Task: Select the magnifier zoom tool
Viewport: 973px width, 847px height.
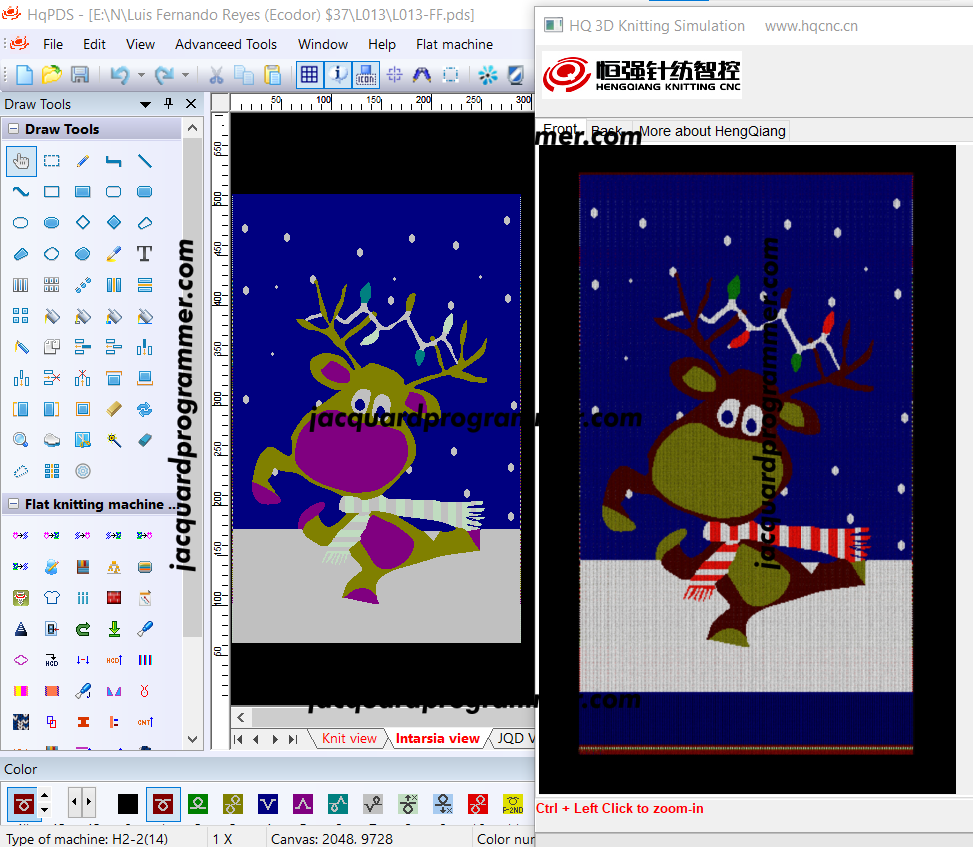Action: [x=21, y=440]
